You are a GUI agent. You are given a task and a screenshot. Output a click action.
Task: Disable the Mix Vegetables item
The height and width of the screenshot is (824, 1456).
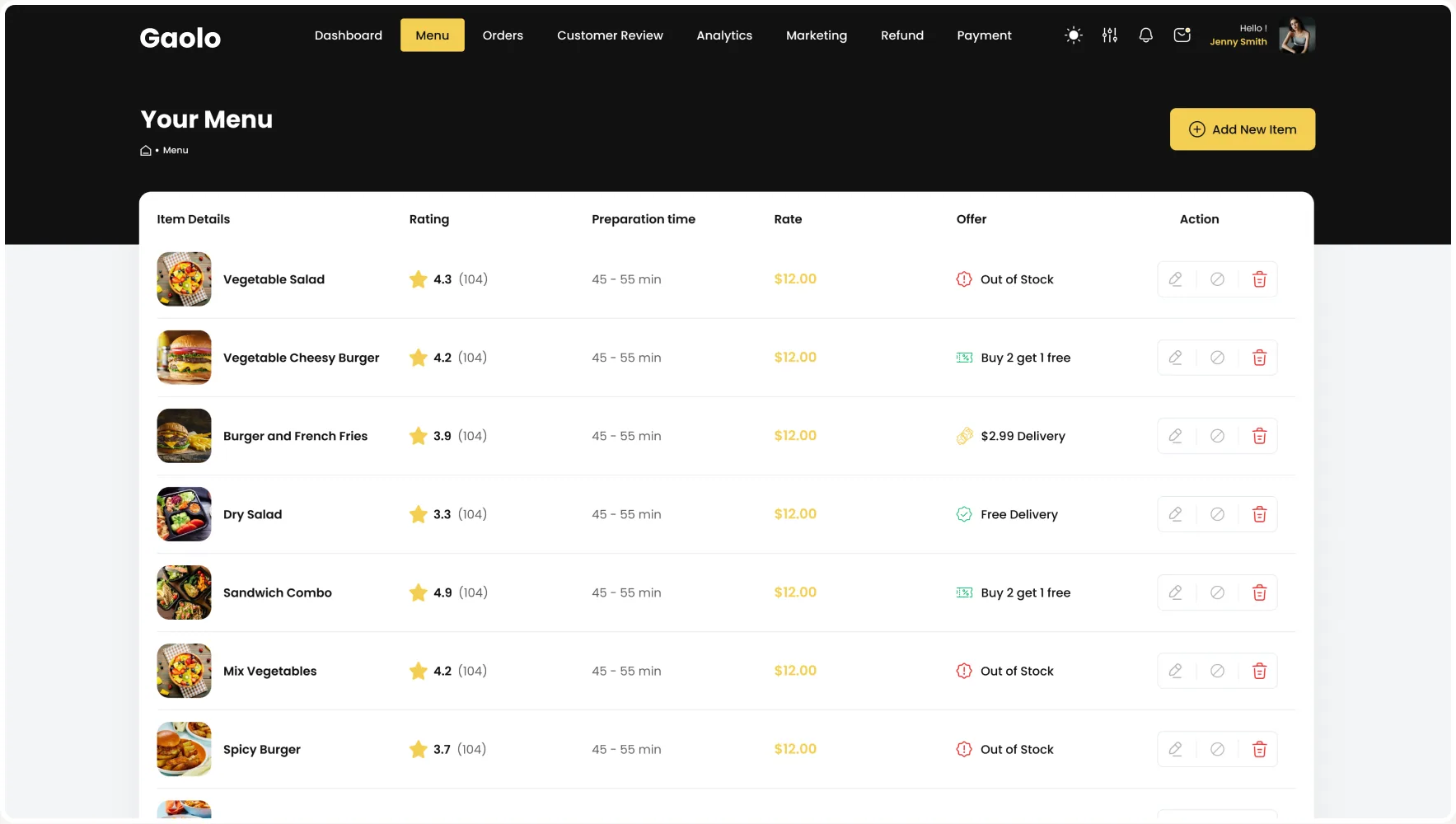click(1217, 671)
